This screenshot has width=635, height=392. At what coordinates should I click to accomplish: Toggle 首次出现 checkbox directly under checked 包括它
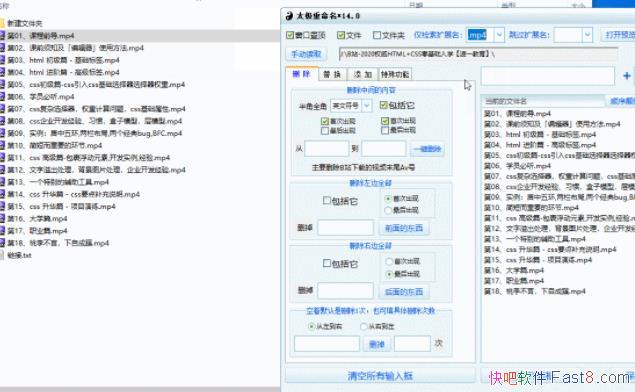coord(385,121)
